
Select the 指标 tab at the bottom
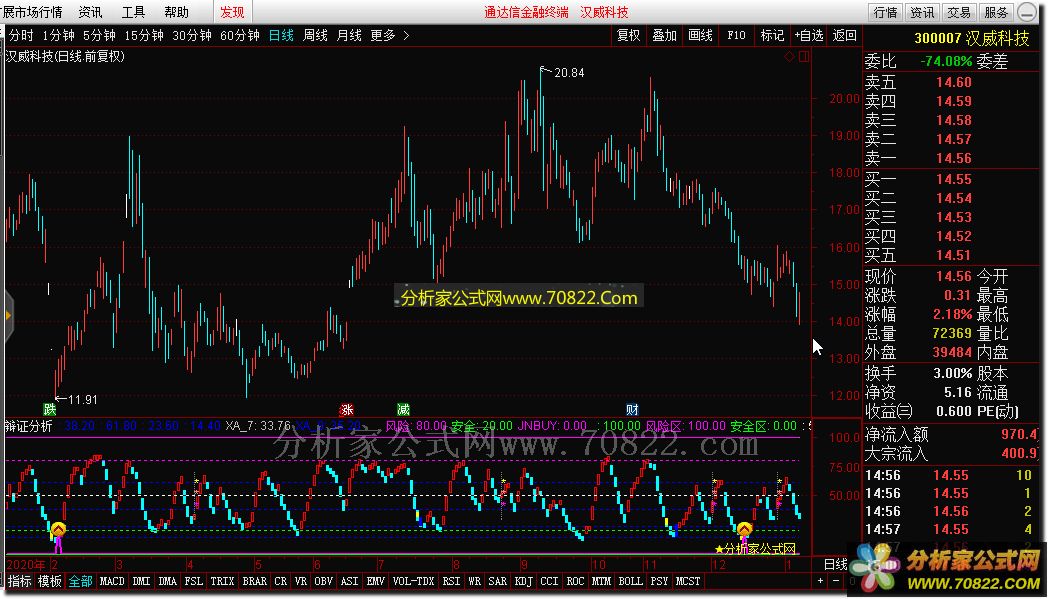tap(19, 581)
